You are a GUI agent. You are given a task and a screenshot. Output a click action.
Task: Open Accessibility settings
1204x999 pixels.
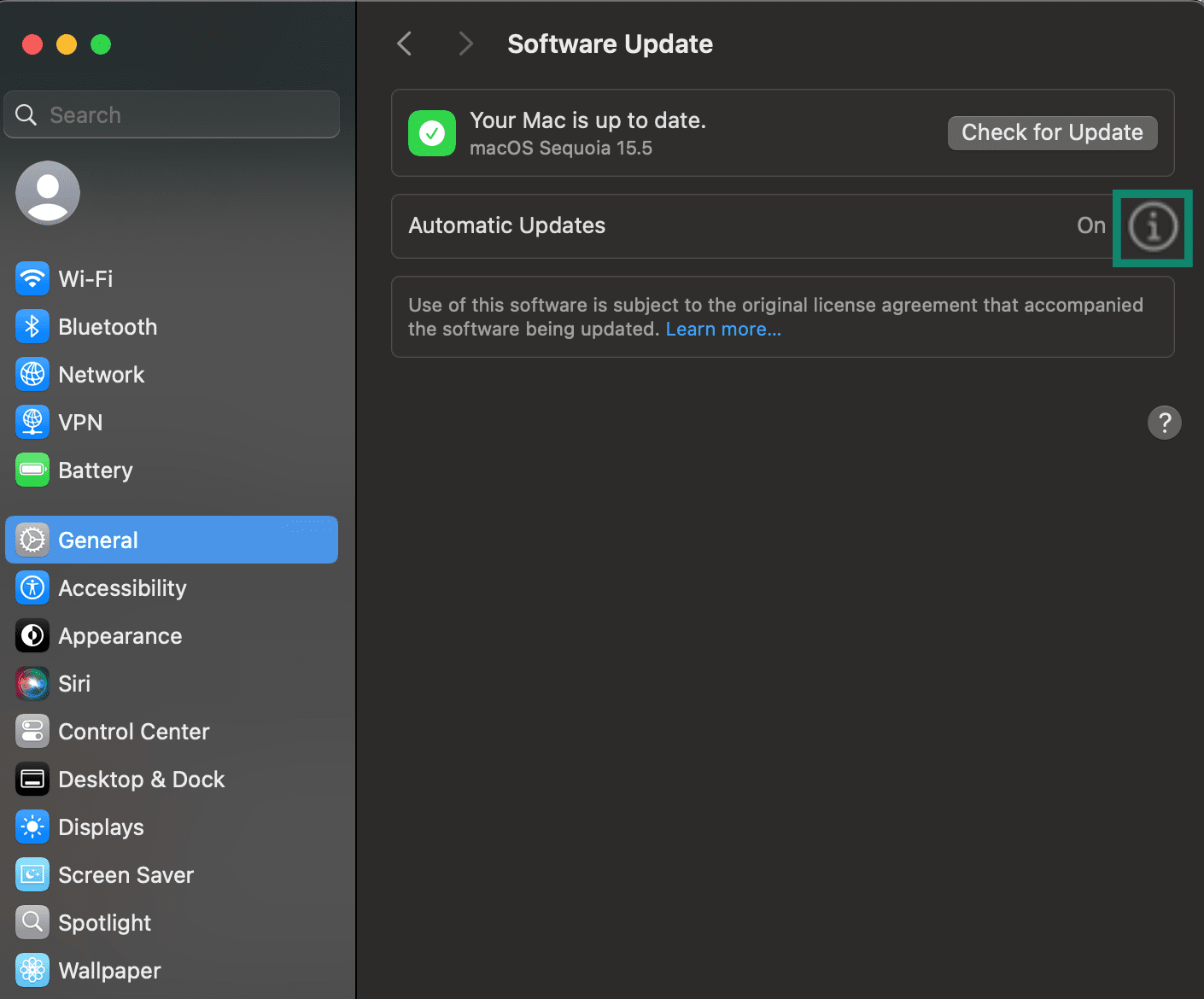[x=122, y=587]
